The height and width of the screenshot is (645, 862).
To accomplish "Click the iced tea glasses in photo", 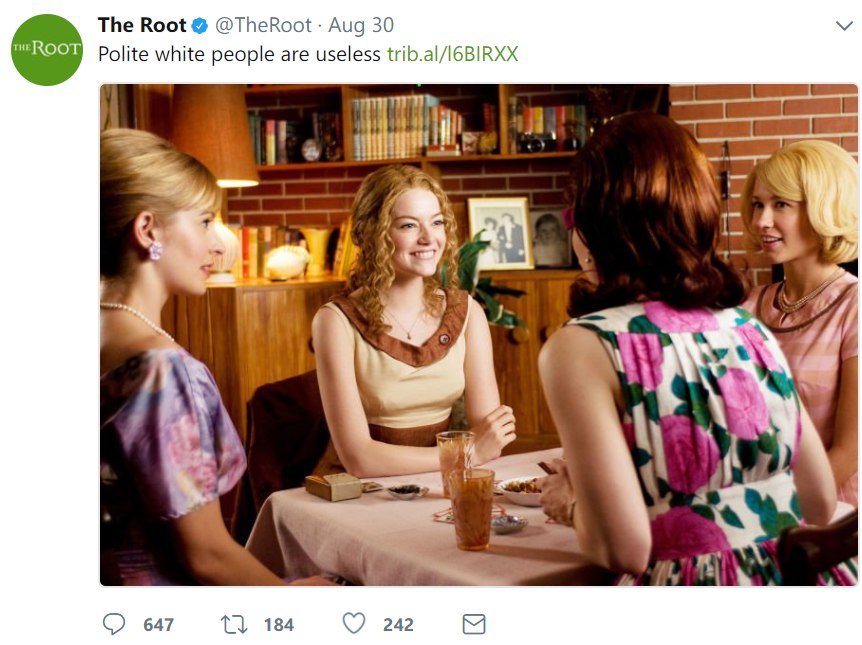I will pos(465,489).
